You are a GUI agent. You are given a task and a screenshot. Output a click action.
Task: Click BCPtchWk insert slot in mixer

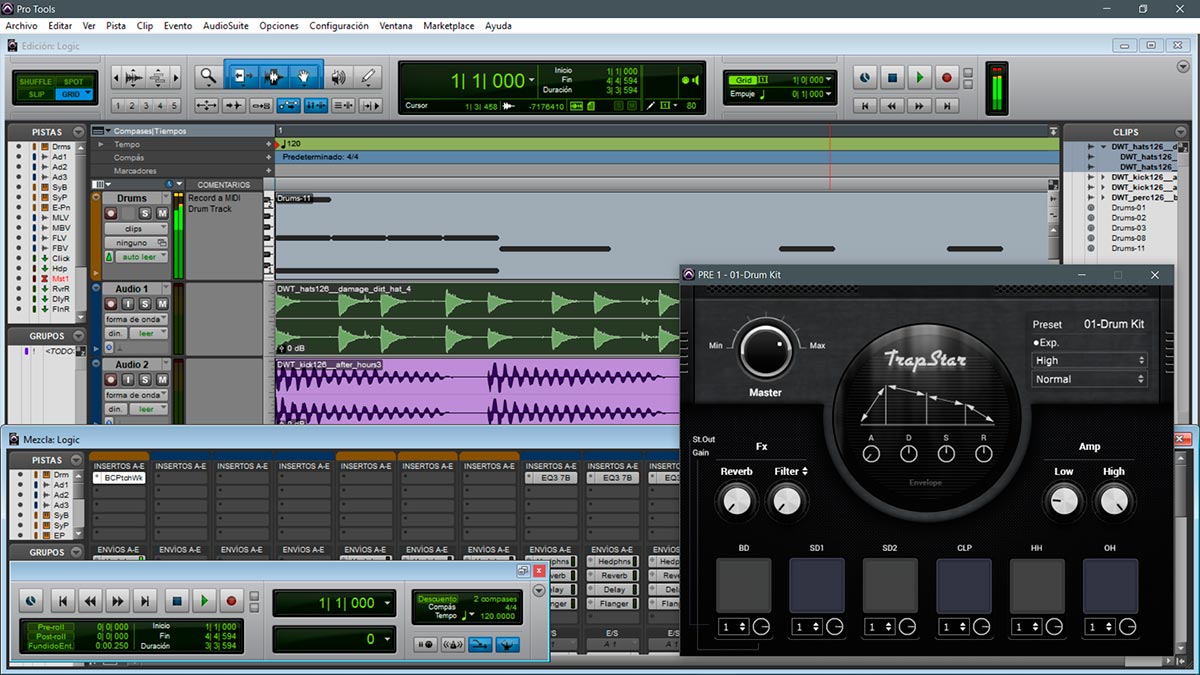click(x=120, y=478)
